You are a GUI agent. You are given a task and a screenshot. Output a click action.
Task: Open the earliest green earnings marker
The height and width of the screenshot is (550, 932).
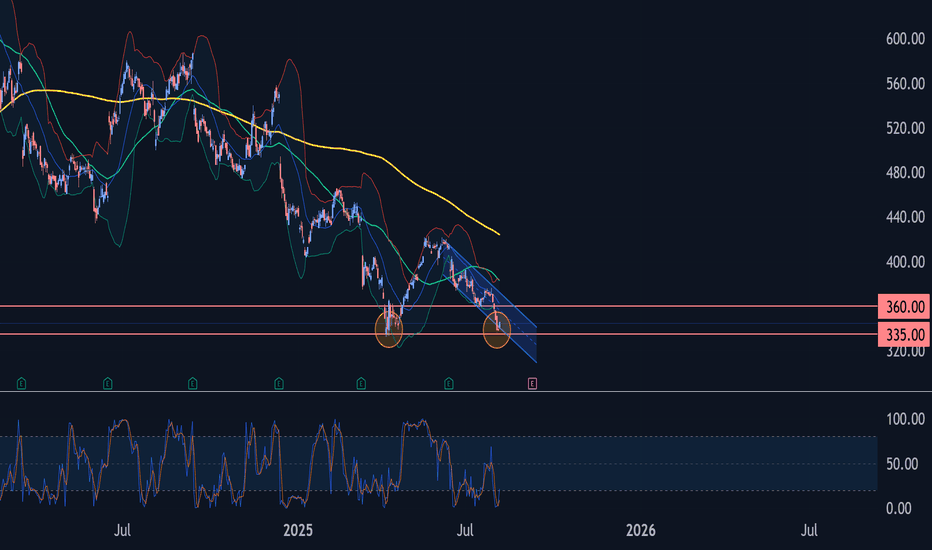tap(21, 384)
